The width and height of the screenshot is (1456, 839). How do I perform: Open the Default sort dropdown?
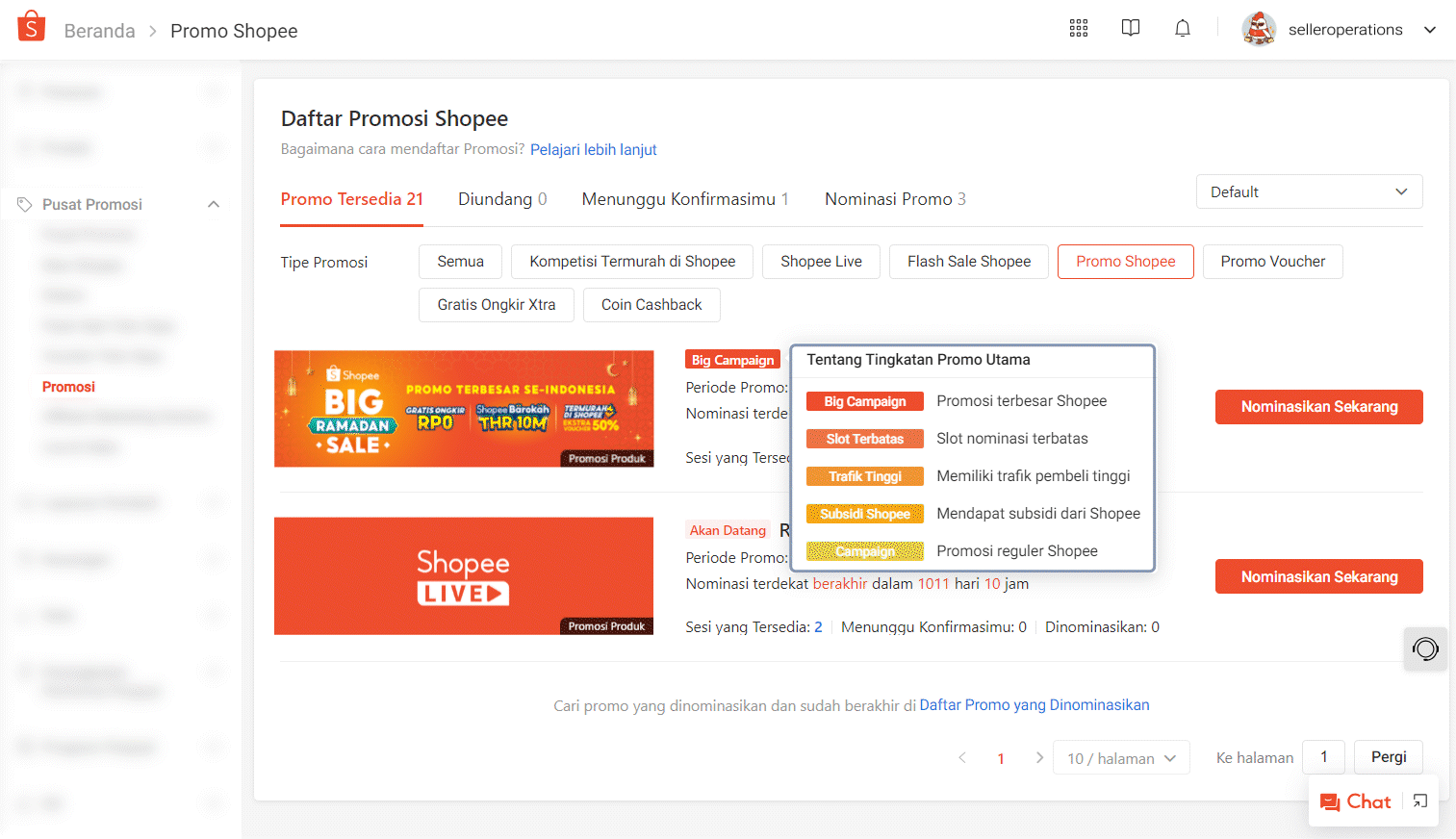point(1309,191)
